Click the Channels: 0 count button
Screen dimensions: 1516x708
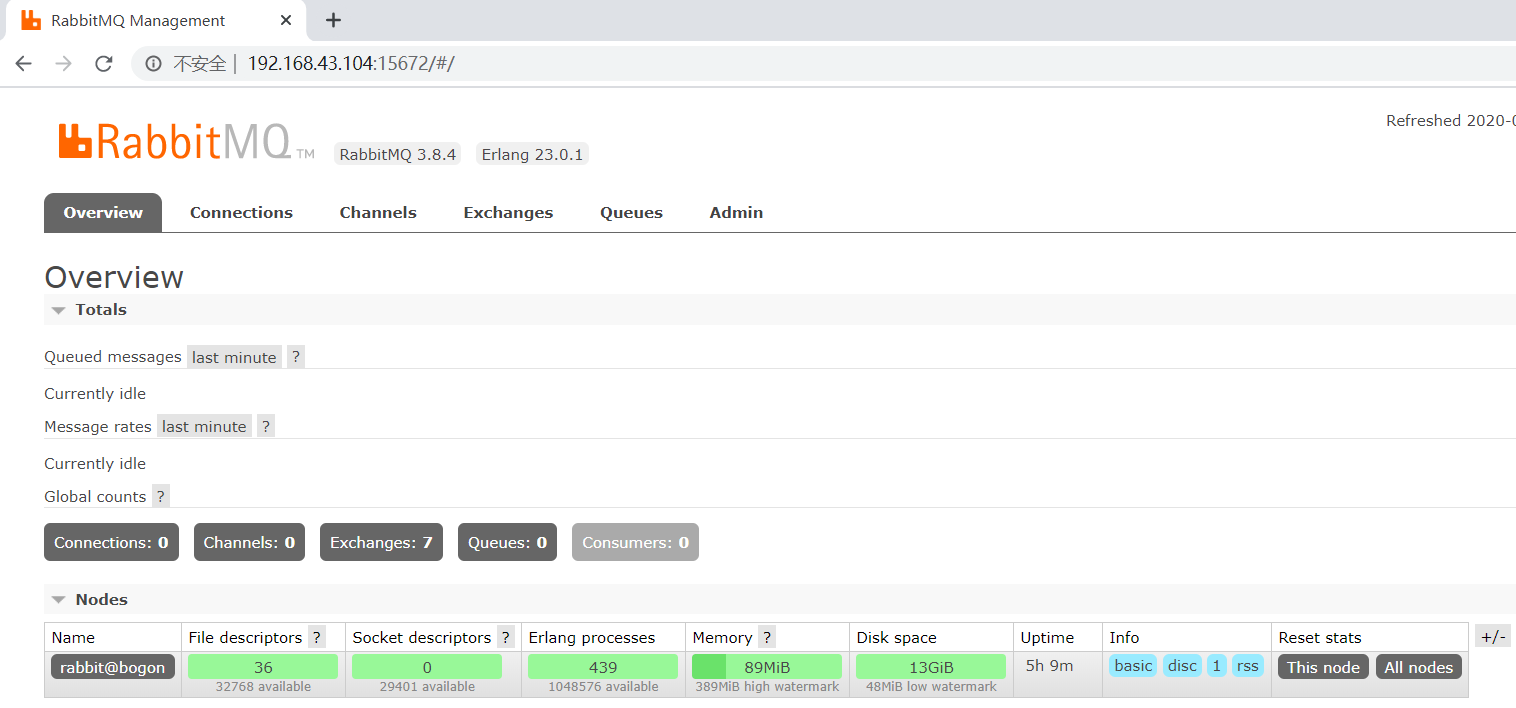click(x=249, y=542)
